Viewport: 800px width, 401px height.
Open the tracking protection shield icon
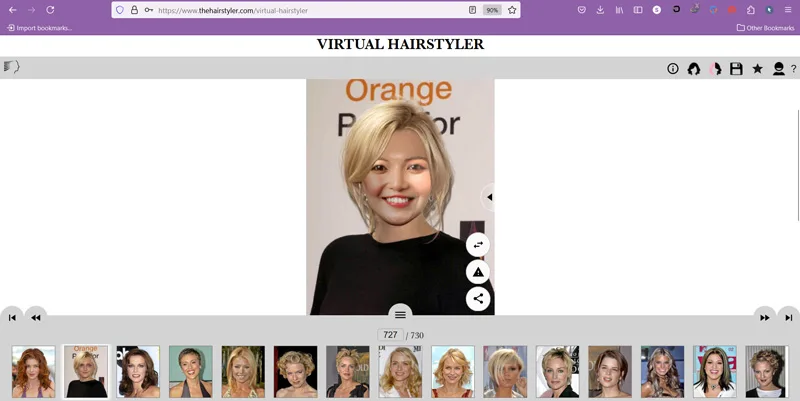120,10
